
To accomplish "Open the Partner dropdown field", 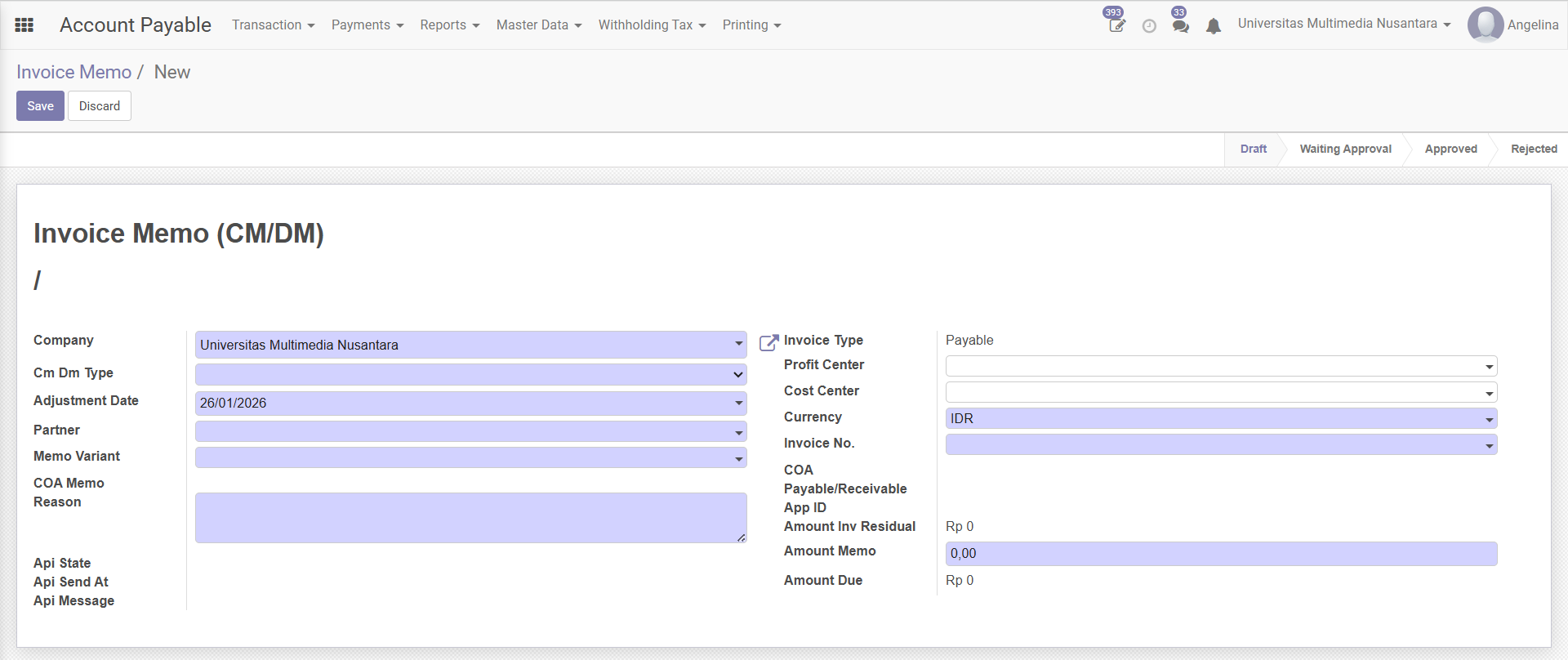I will 470,431.
